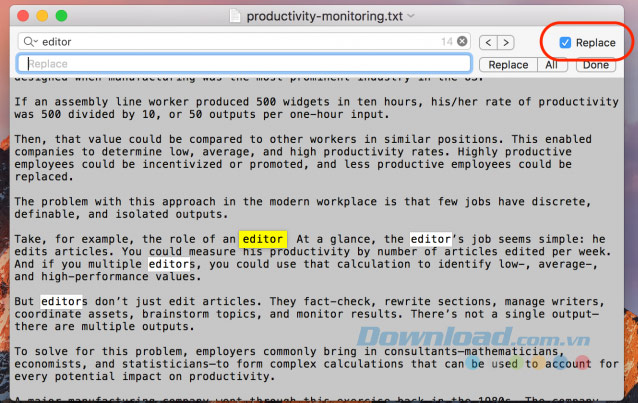
Task: Open the document title dropdown chevron
Action: [x=411, y=16]
